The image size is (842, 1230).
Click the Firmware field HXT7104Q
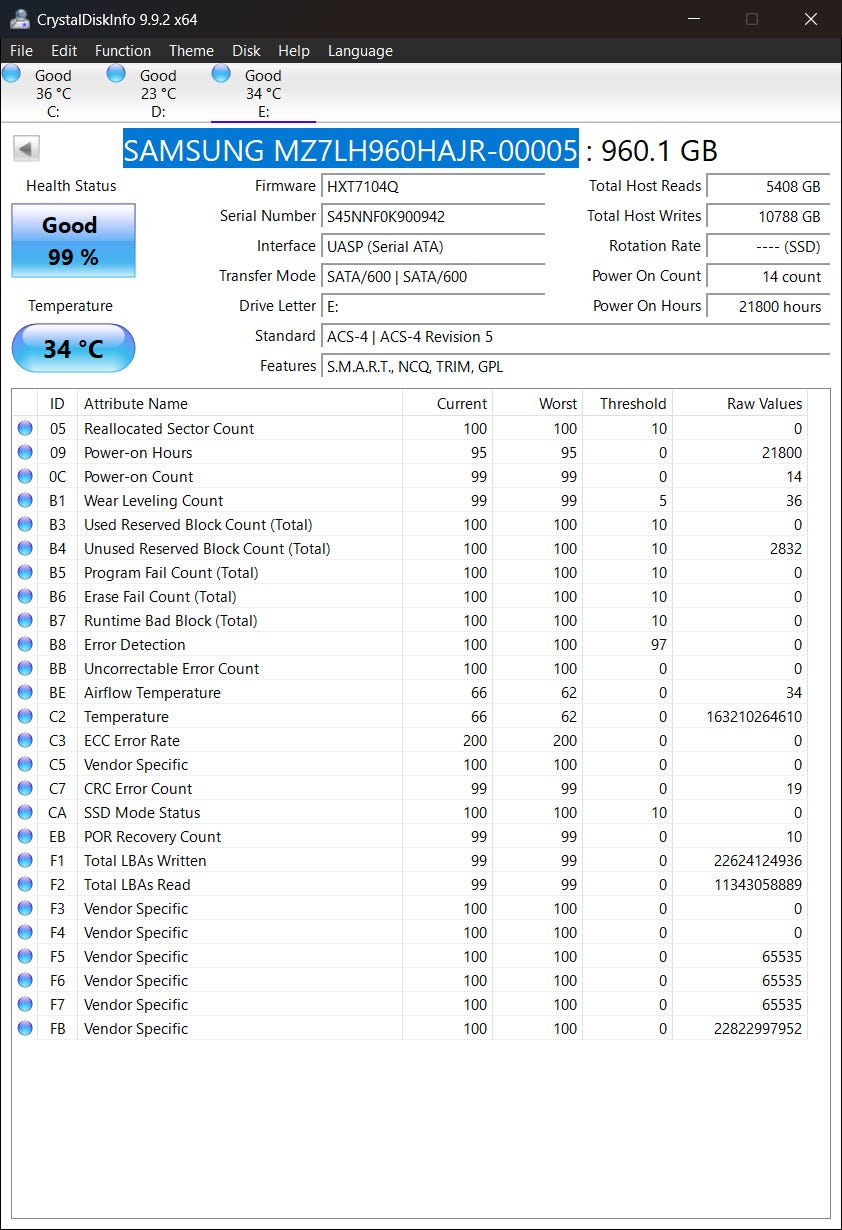433,187
